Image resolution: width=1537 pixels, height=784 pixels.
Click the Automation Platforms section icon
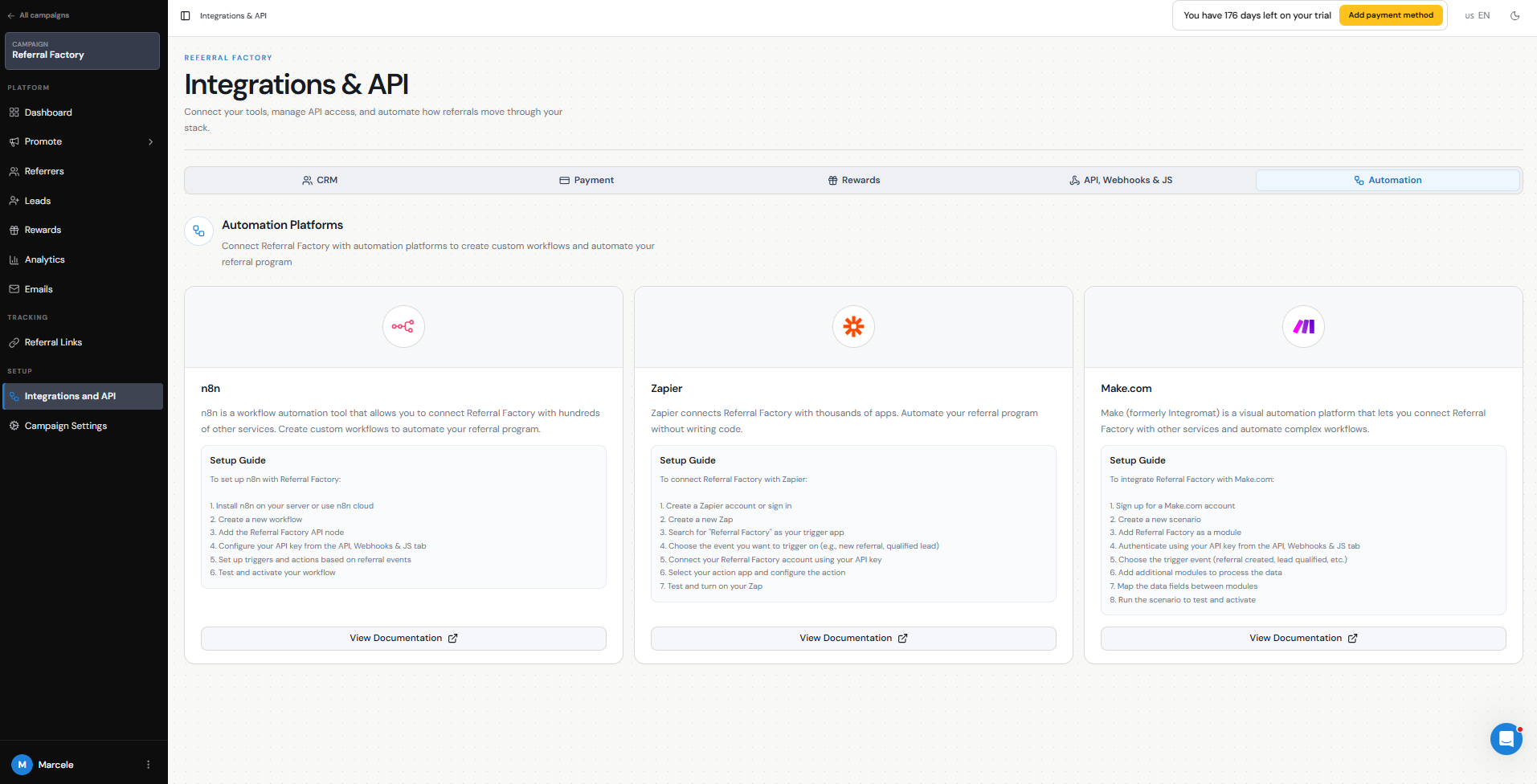(198, 231)
